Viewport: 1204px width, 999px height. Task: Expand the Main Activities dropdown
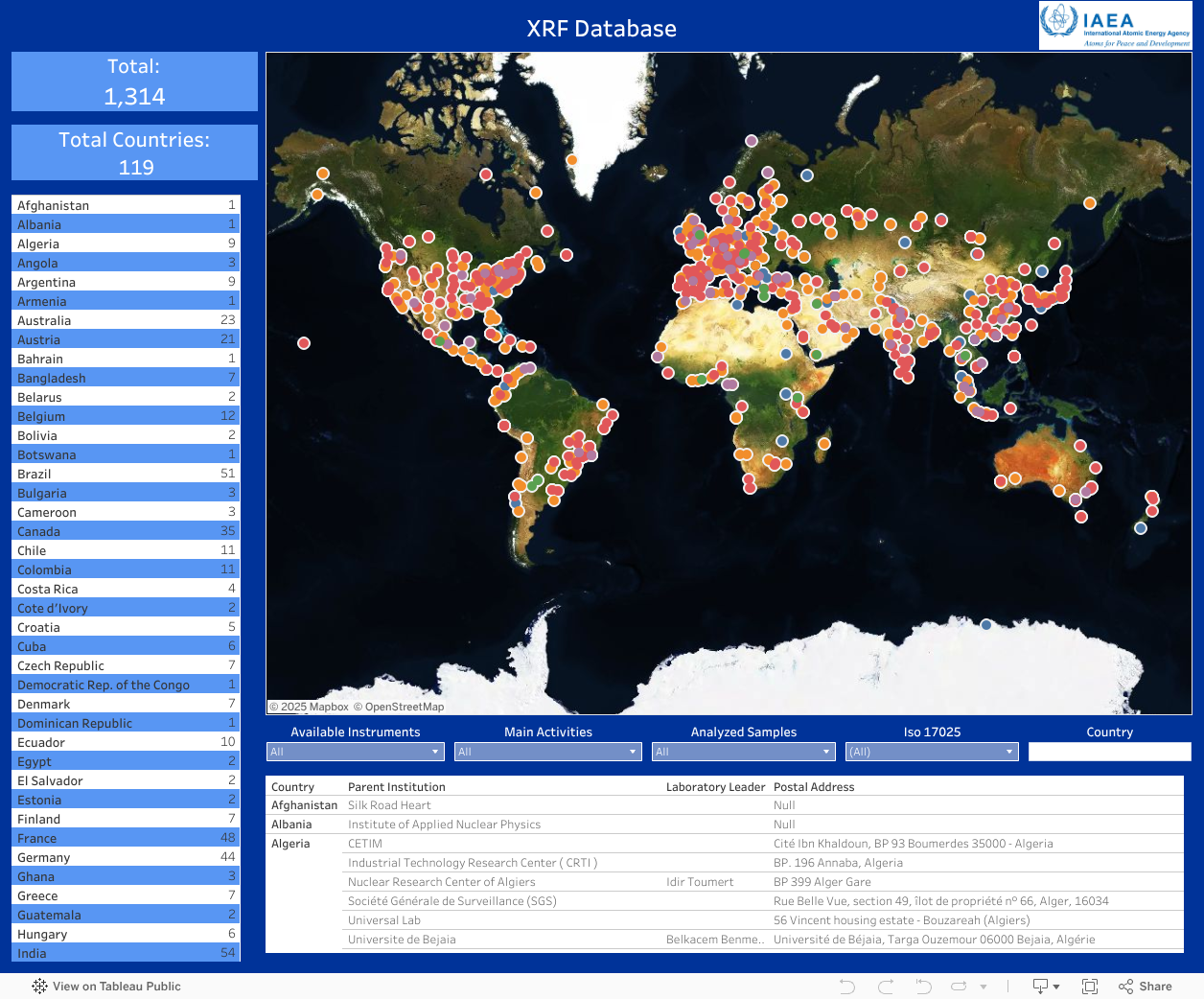click(x=547, y=752)
